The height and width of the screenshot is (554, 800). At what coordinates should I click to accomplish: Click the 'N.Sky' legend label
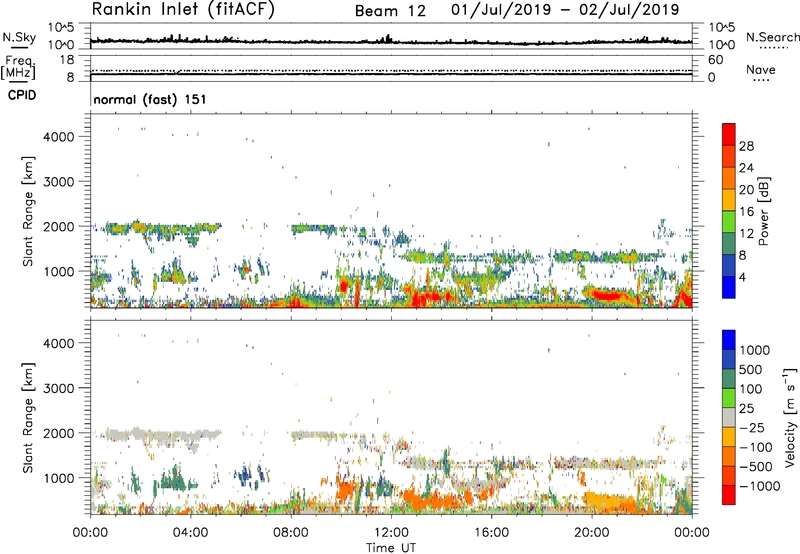tap(19, 38)
